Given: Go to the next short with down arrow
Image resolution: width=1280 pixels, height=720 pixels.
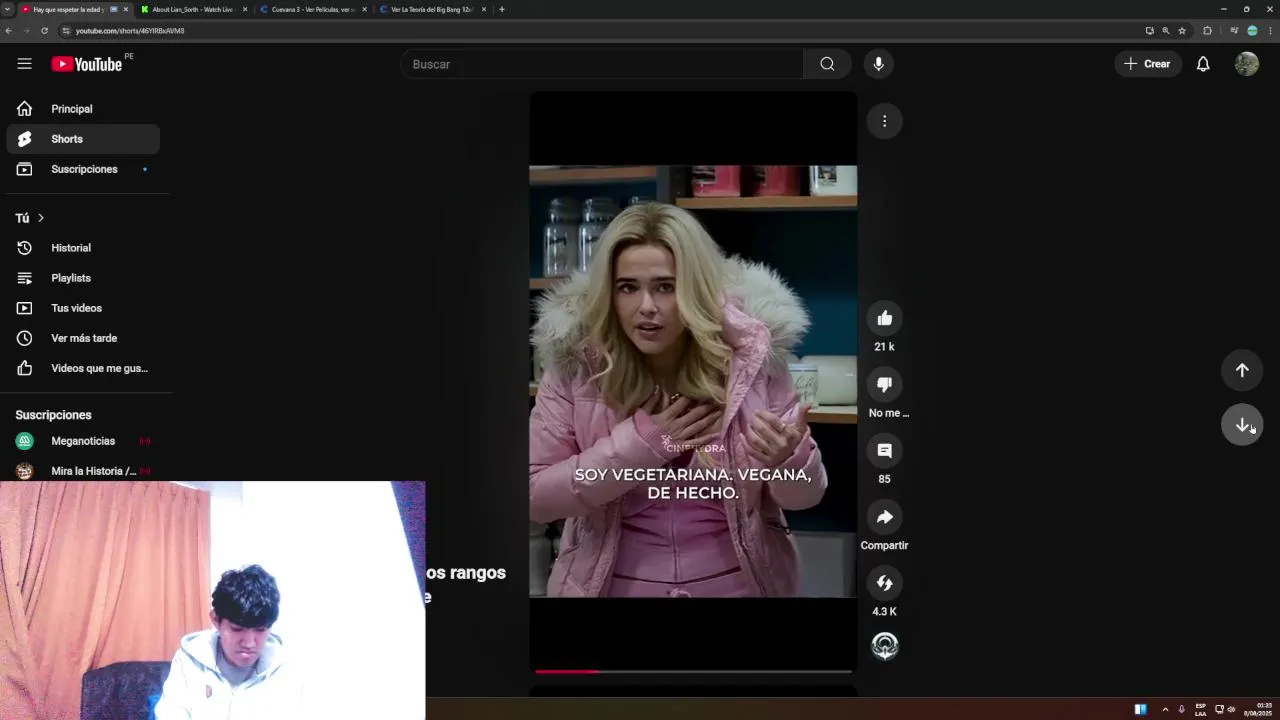Looking at the screenshot, I should pyautogui.click(x=1242, y=425).
